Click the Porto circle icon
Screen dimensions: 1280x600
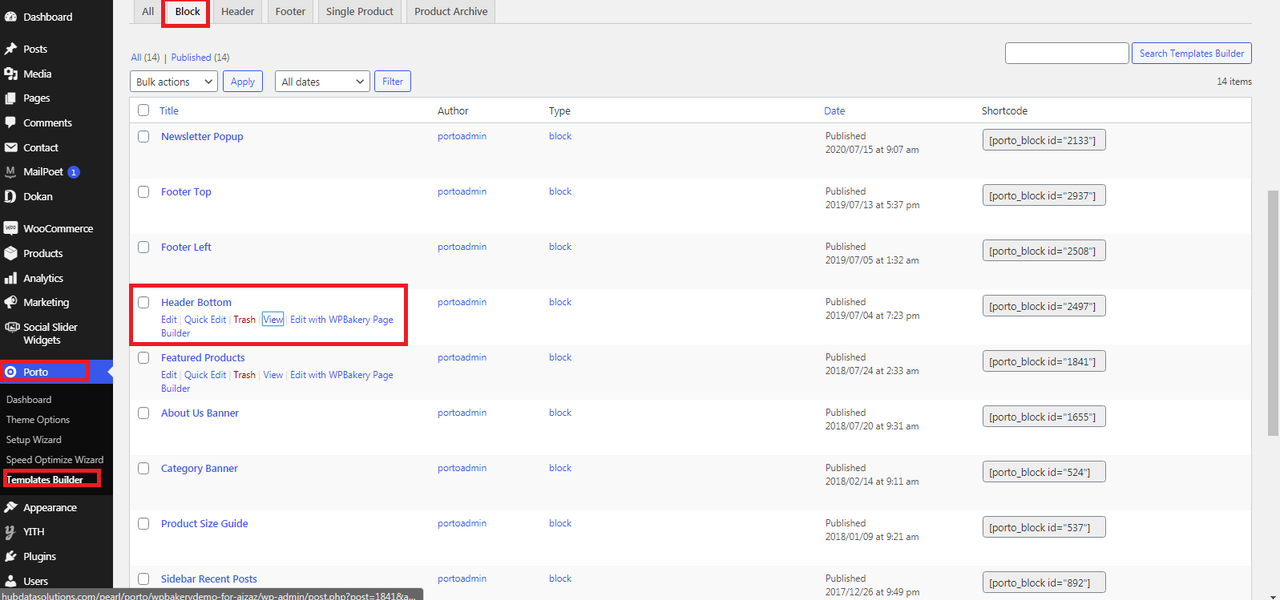[11, 372]
